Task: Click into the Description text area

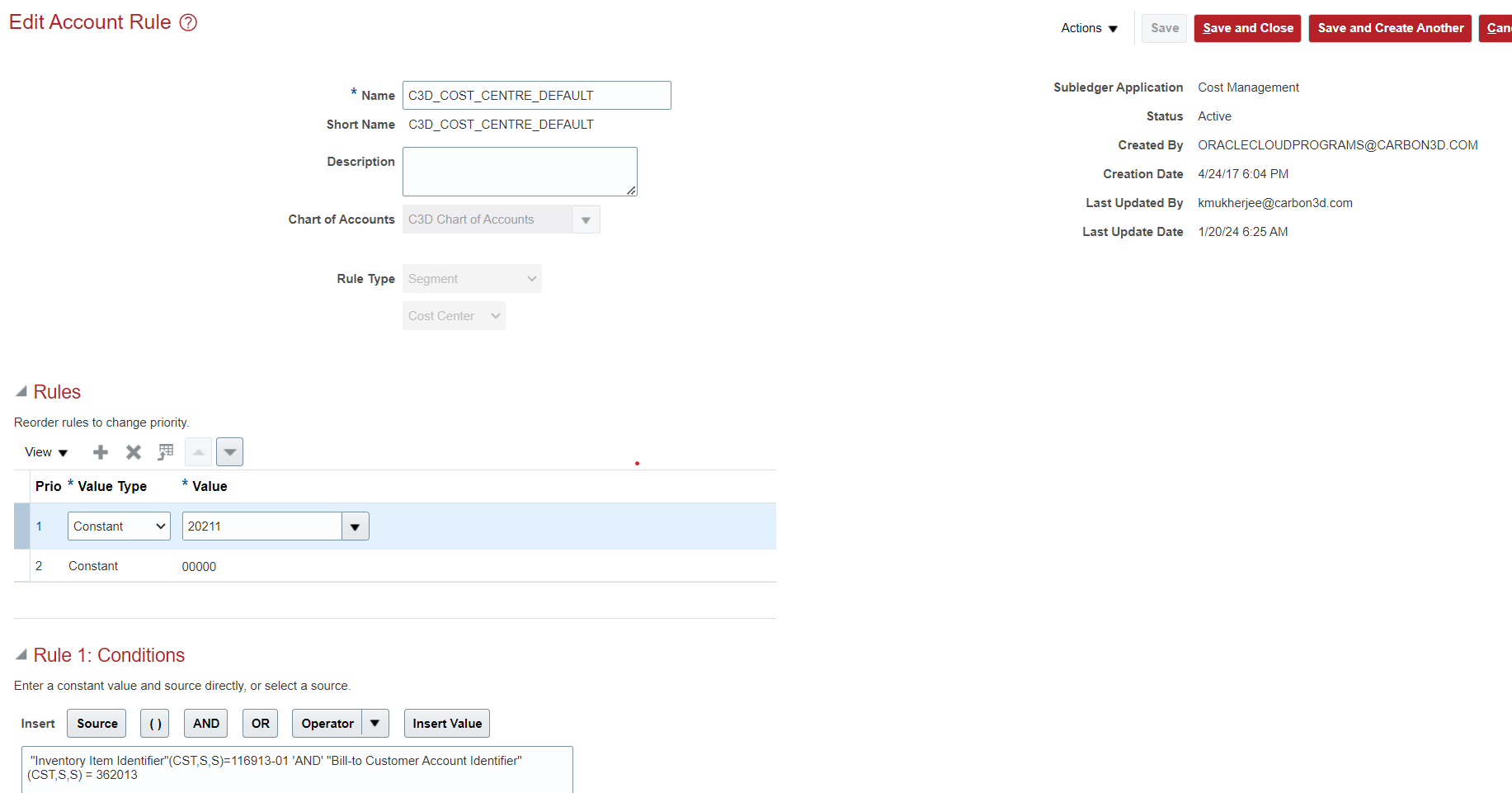Action: (x=520, y=172)
